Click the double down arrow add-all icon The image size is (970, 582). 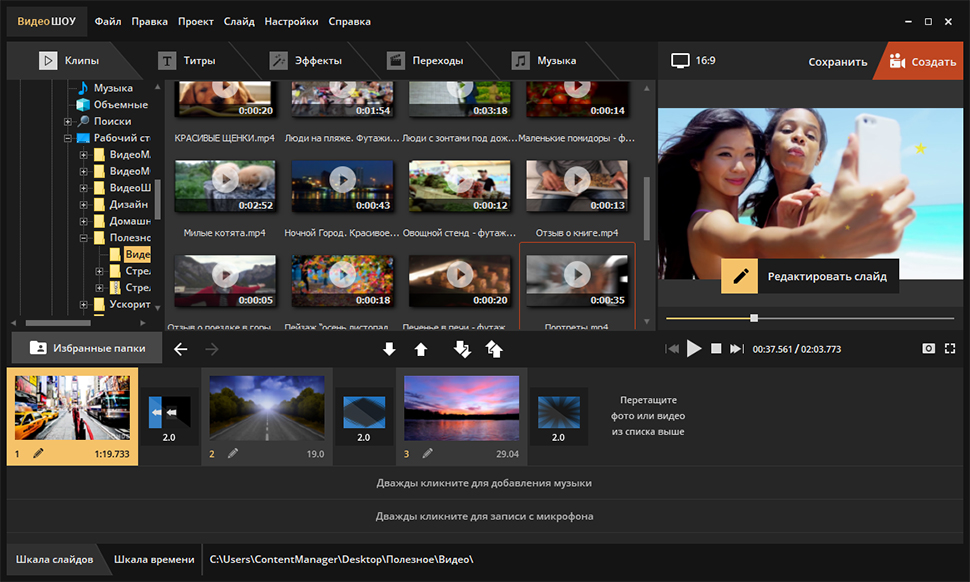(x=462, y=349)
